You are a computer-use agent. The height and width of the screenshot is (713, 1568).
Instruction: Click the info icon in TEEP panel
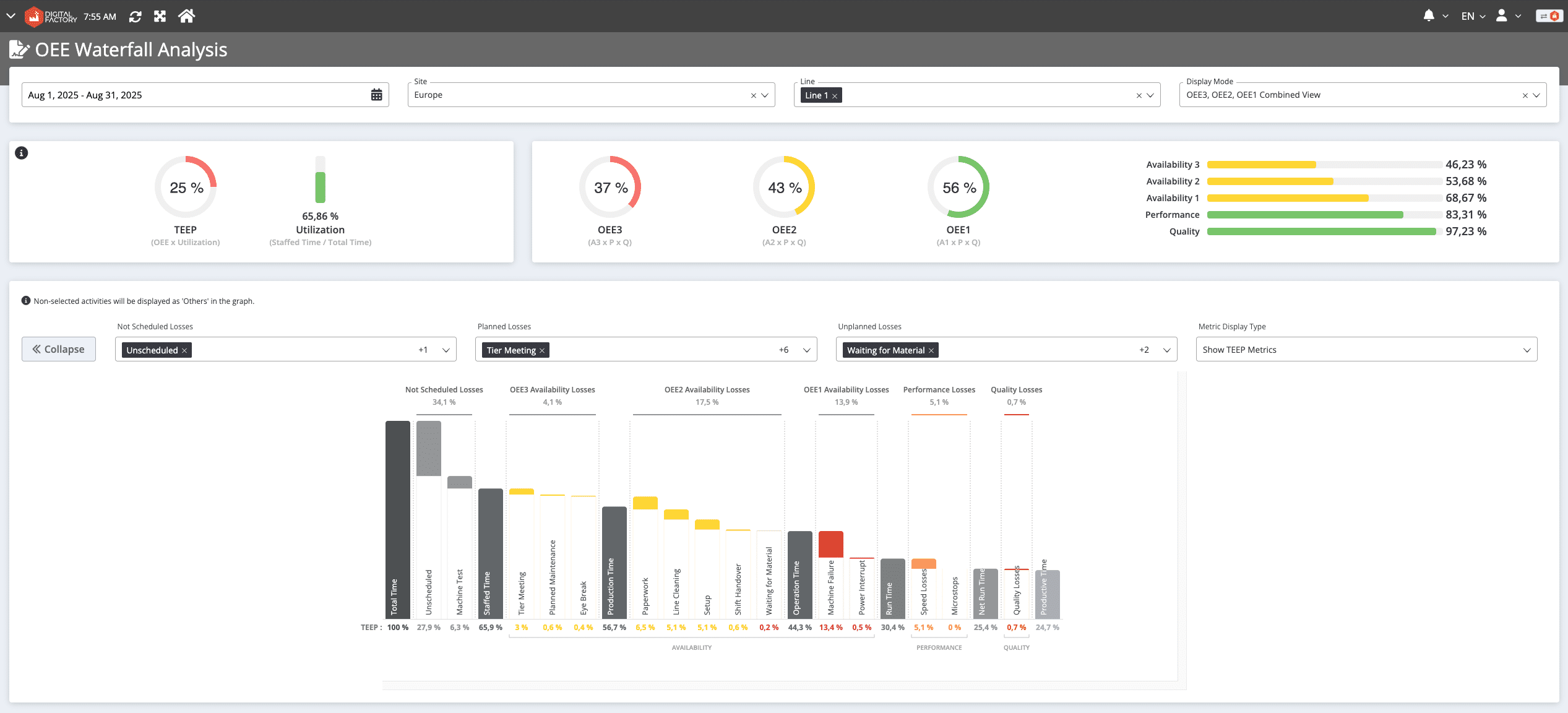(x=22, y=153)
